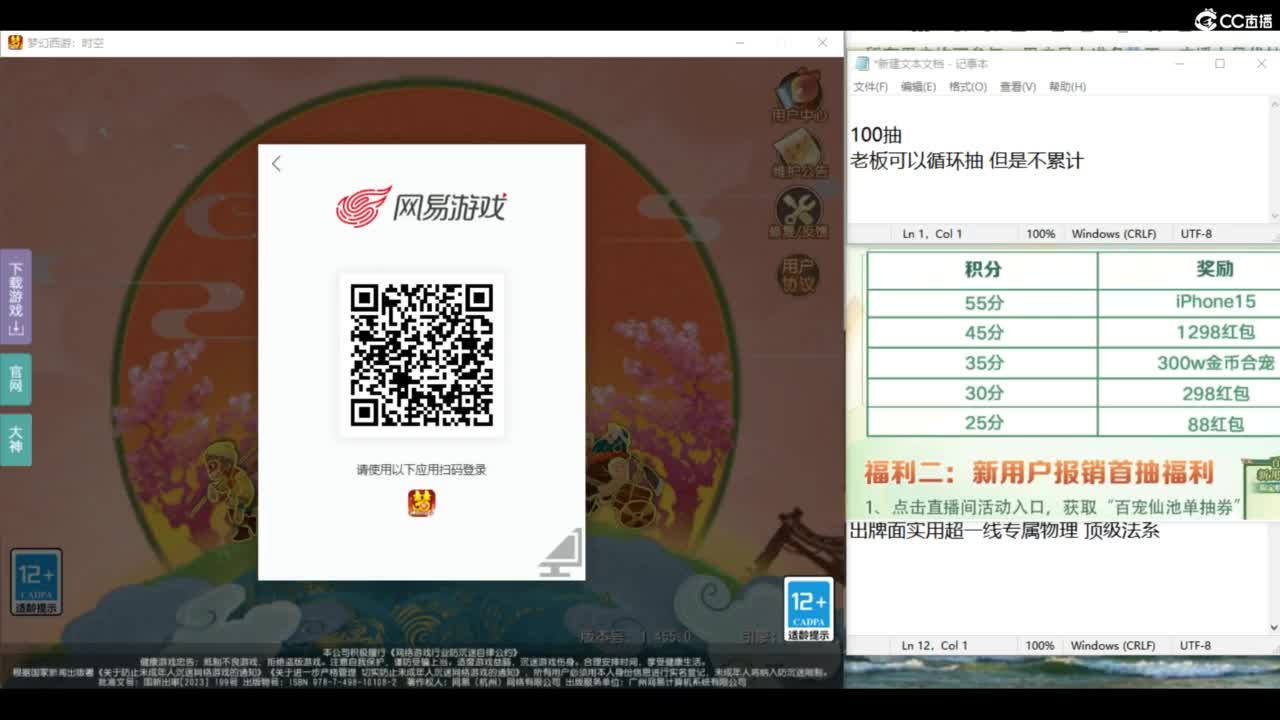Switch to computer login via the monitor icon

click(561, 553)
